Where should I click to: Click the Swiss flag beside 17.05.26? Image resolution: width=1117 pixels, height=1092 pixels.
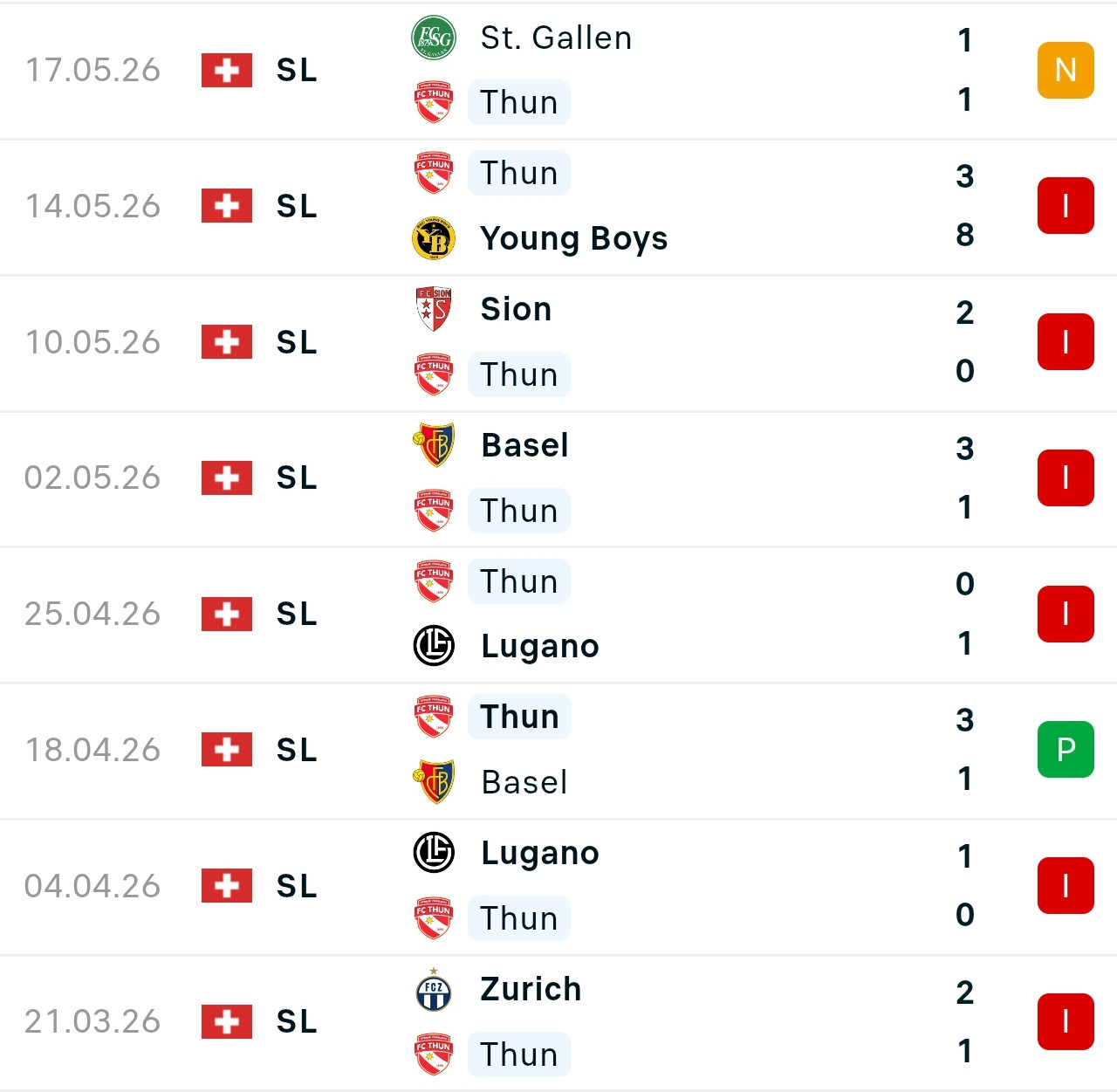tap(227, 70)
